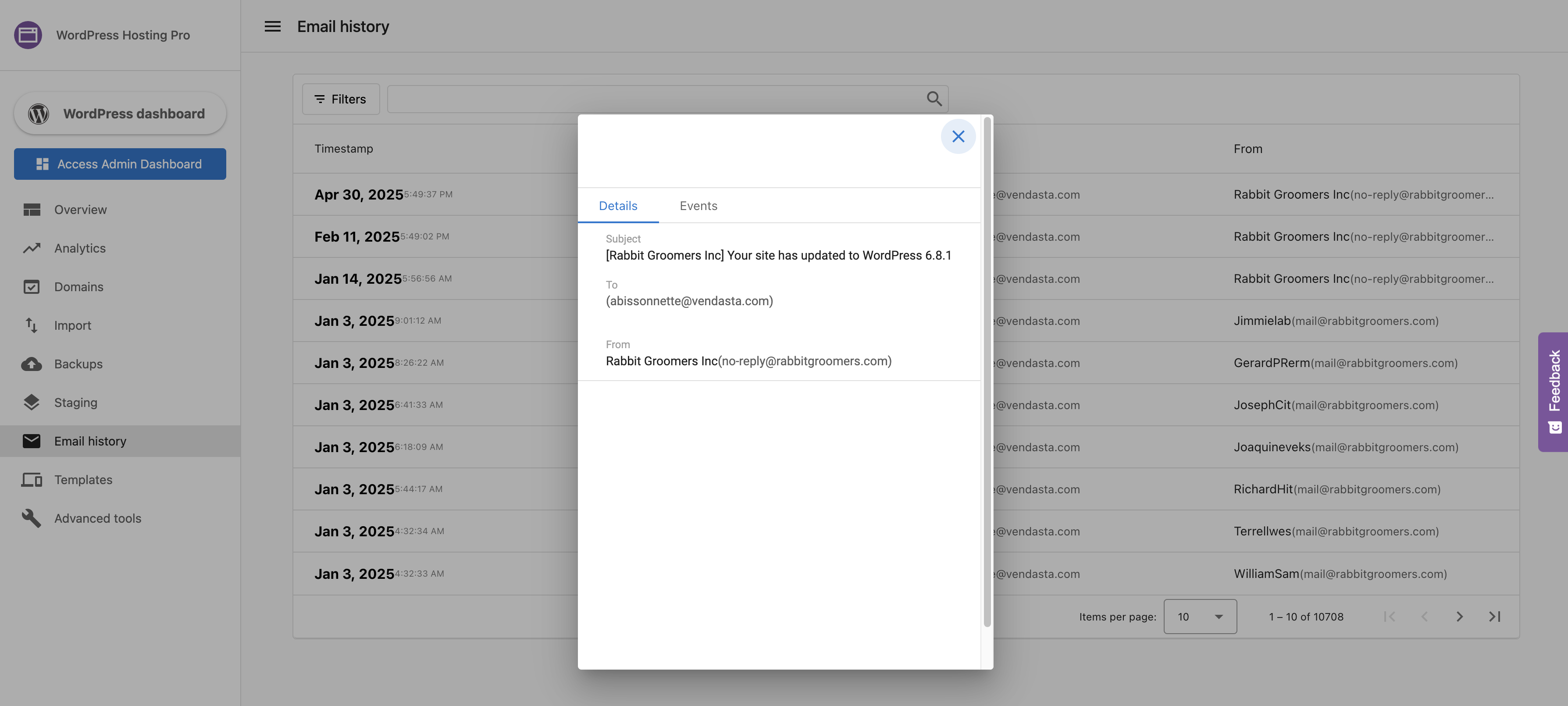1568x706 pixels.
Task: Click the Import arrows icon
Action: [32, 325]
